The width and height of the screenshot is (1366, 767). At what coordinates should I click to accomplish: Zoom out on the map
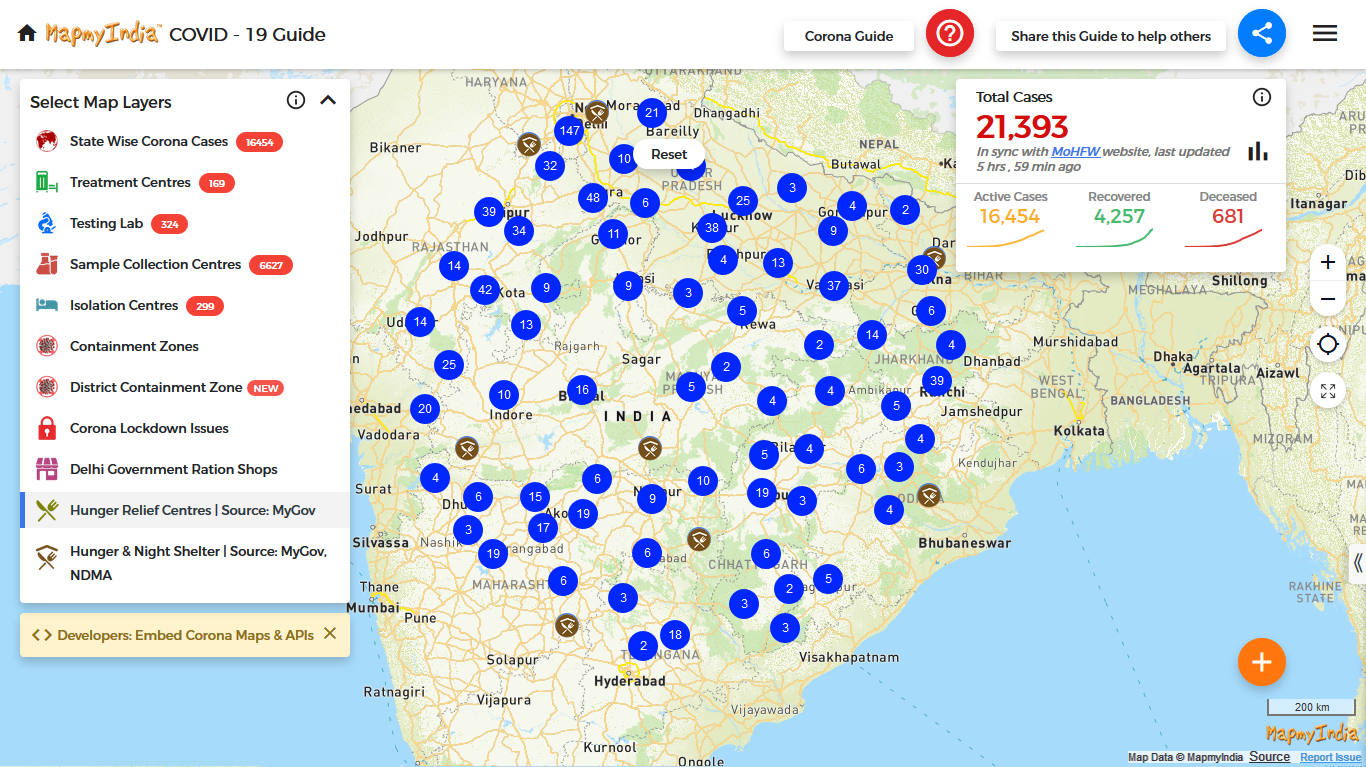tap(1328, 298)
